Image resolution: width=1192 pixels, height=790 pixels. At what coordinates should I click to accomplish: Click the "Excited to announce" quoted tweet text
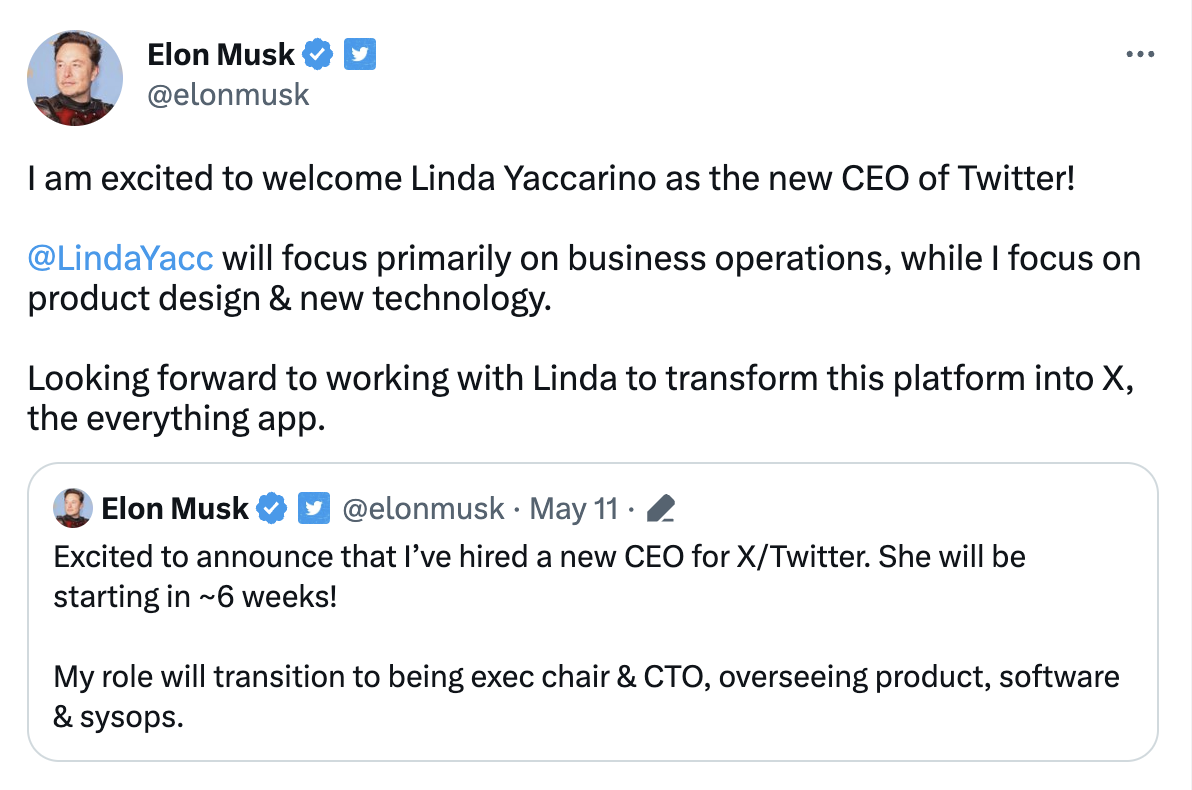539,556
